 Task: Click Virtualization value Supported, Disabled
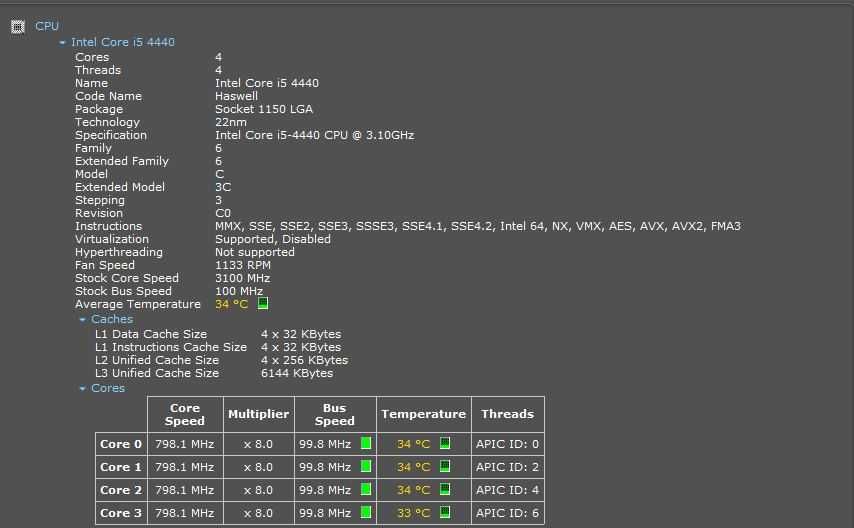click(273, 239)
